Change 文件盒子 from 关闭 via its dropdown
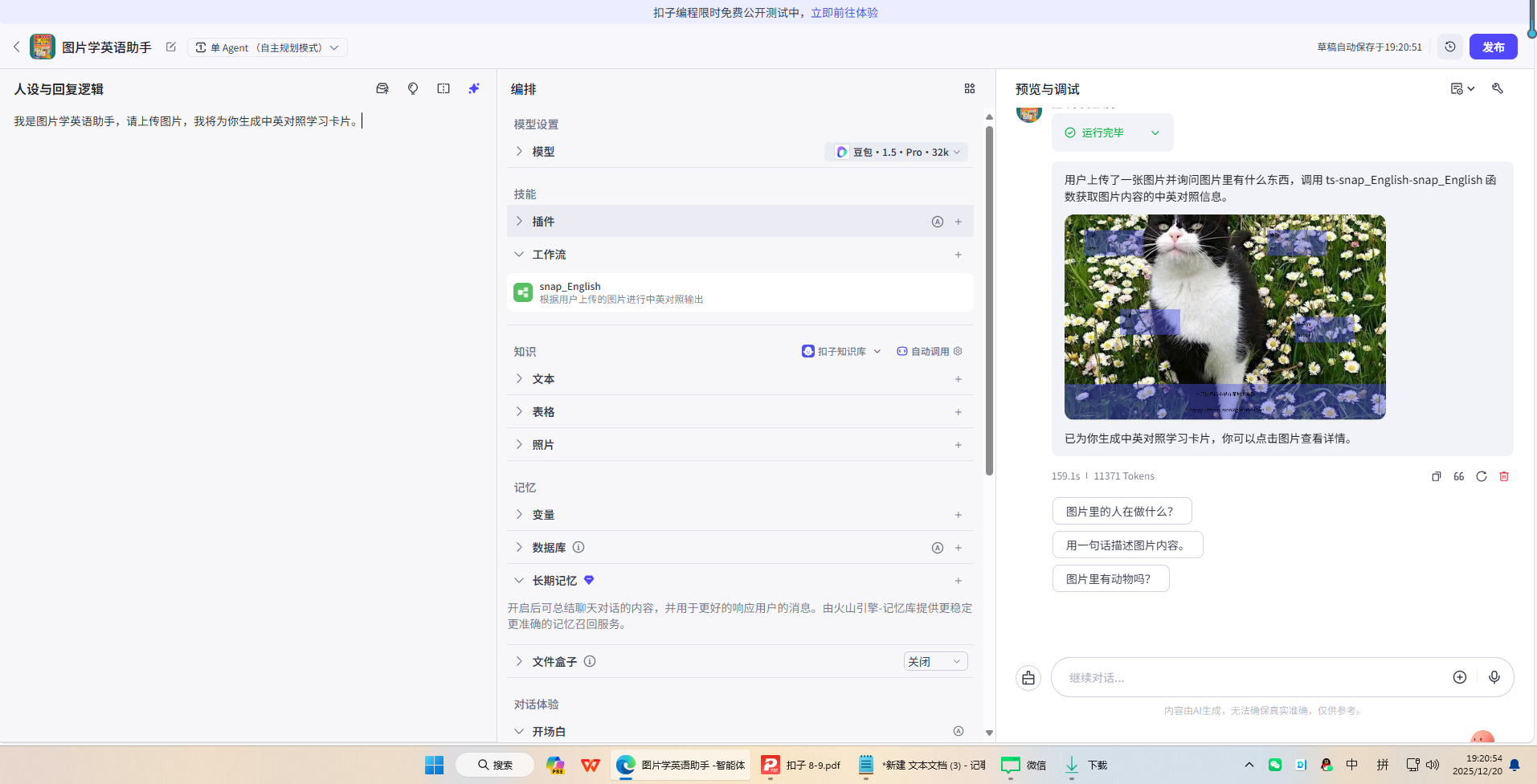1537x784 pixels. coord(934,660)
